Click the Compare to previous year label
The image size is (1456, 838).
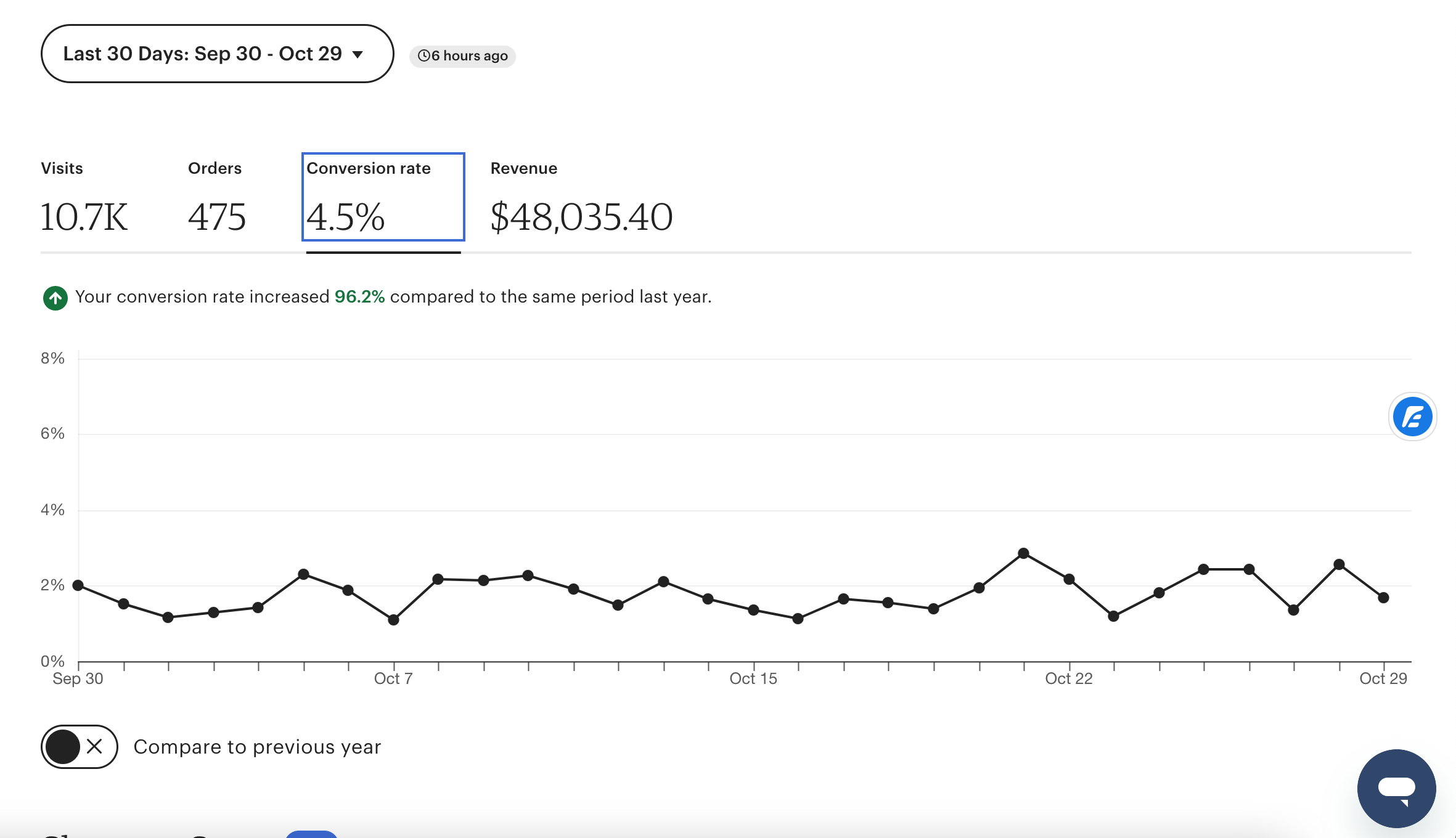[x=257, y=747]
